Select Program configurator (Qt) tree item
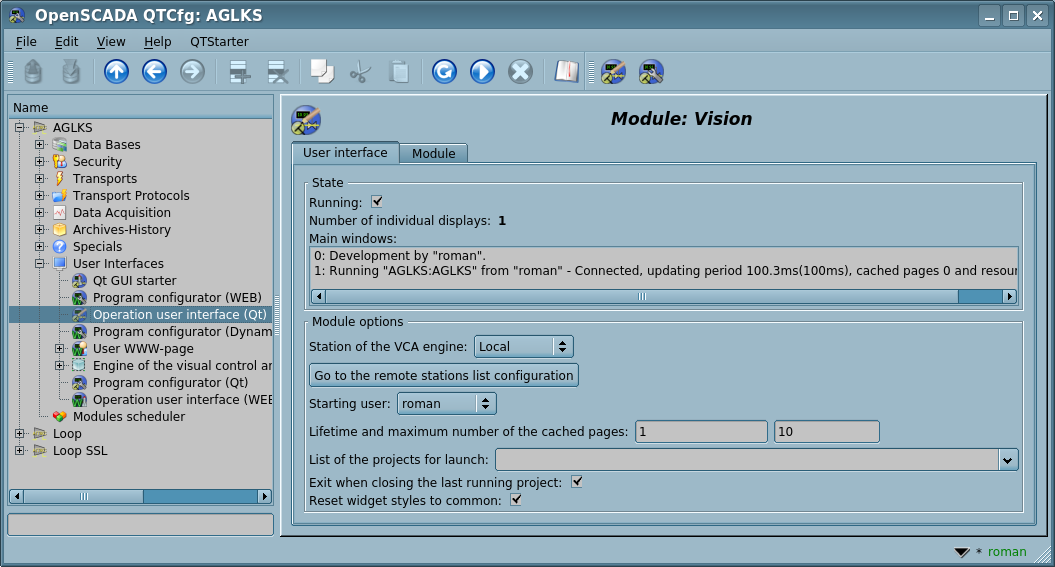Viewport: 1055px width, 567px height. (x=170, y=383)
